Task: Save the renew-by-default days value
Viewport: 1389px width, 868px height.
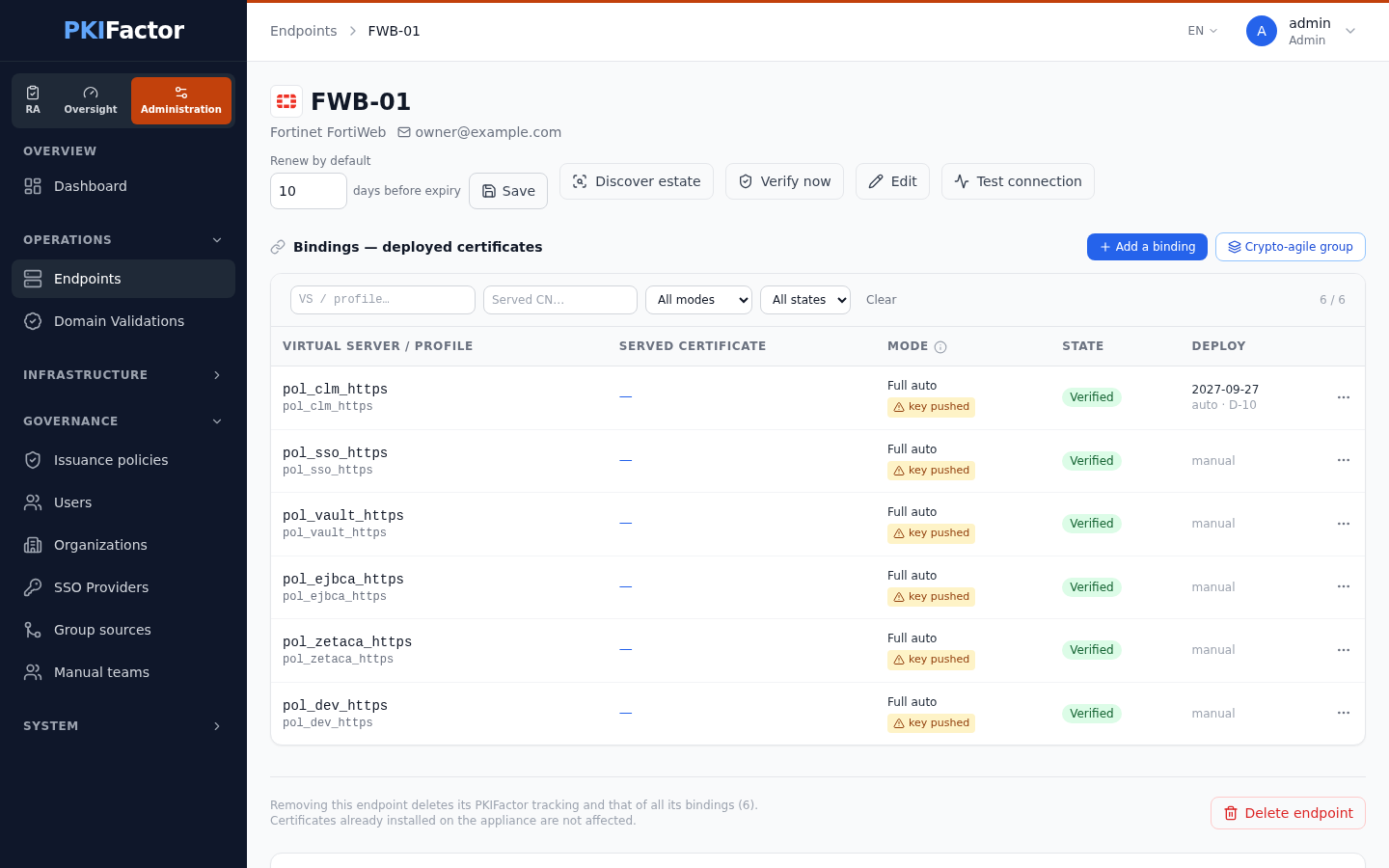Action: coord(508,191)
